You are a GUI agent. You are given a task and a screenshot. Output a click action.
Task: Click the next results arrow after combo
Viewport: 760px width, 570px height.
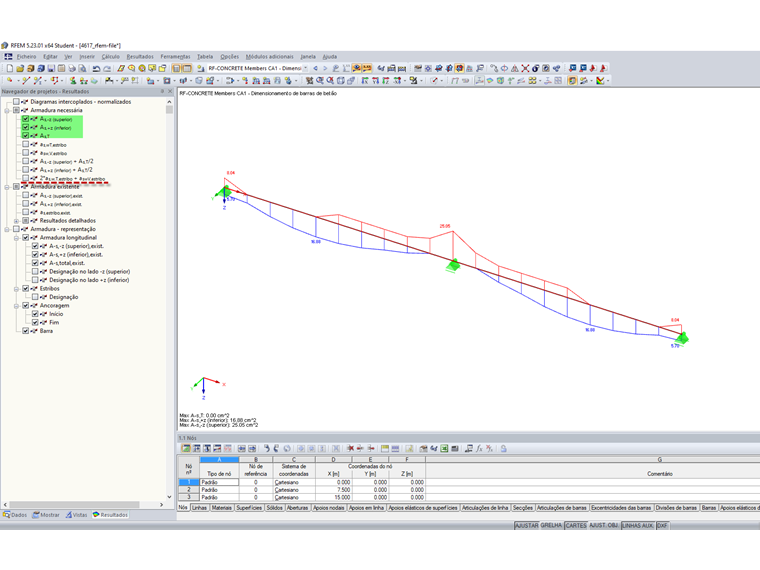pyautogui.click(x=325, y=68)
